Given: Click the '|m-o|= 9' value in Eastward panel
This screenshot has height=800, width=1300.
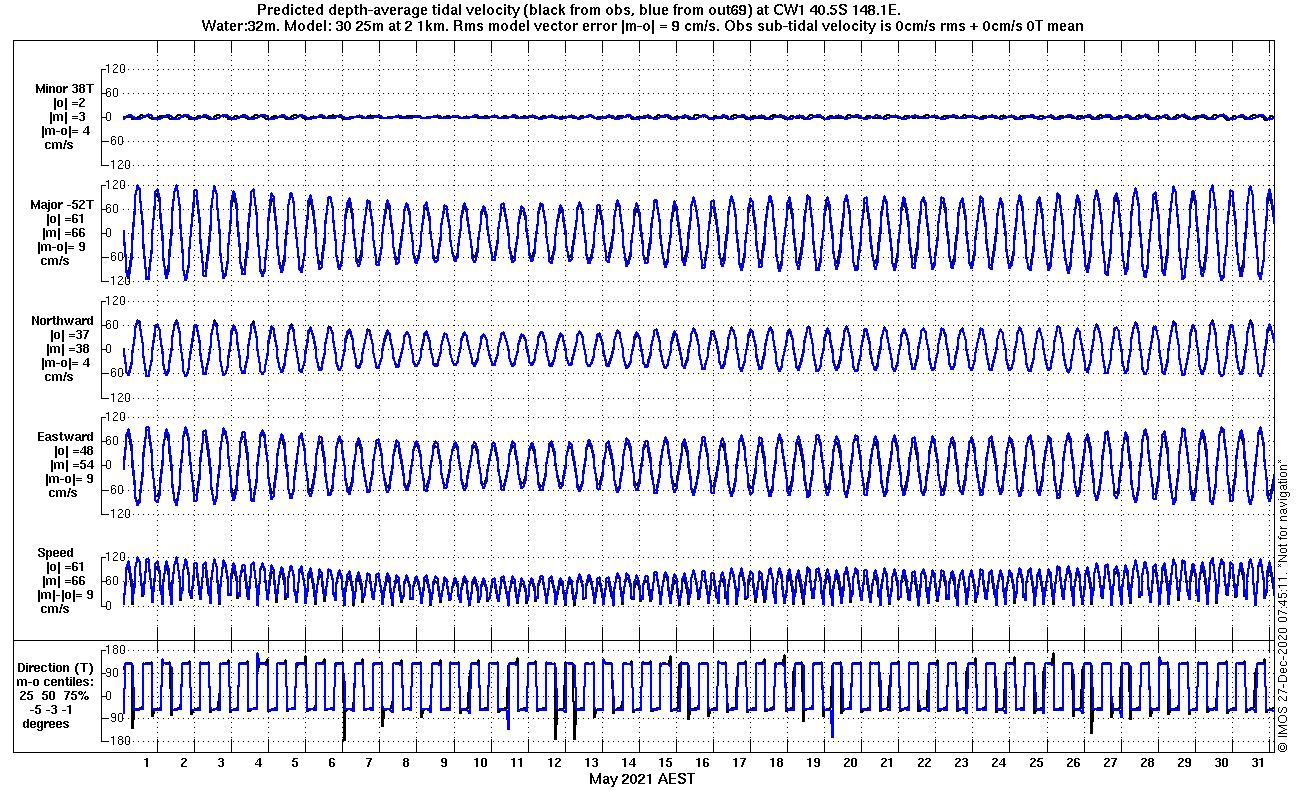Looking at the screenshot, I should pos(67,478).
